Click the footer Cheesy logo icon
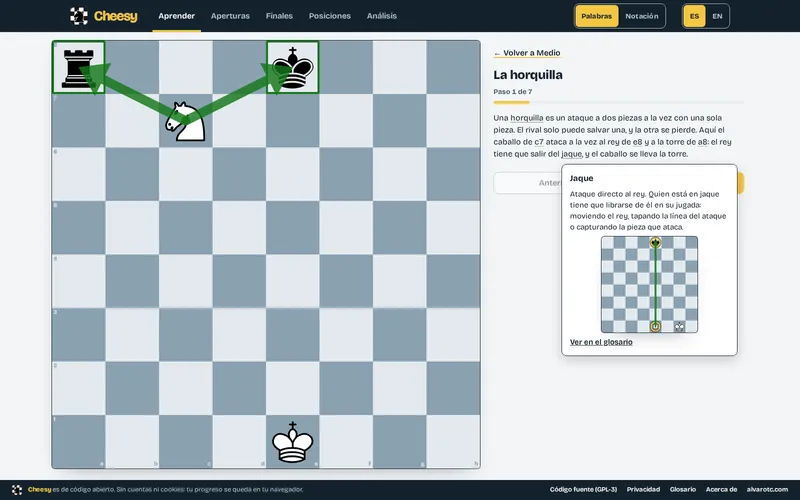800x500 pixels. click(x=17, y=490)
